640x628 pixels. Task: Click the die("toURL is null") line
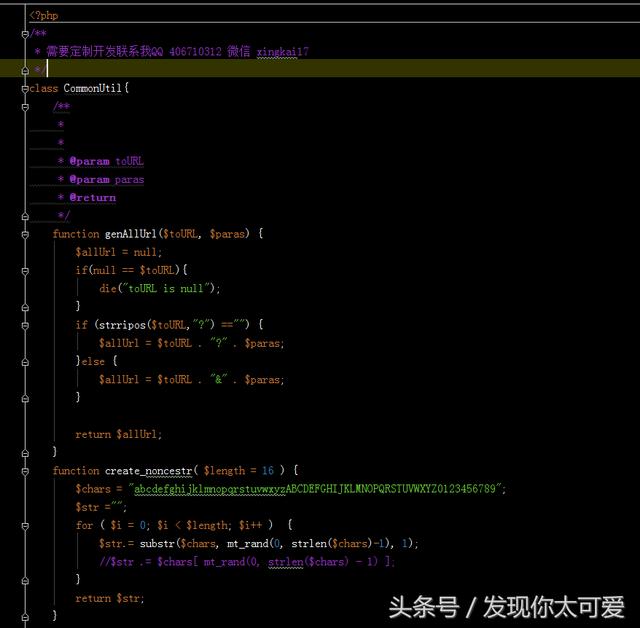160,288
